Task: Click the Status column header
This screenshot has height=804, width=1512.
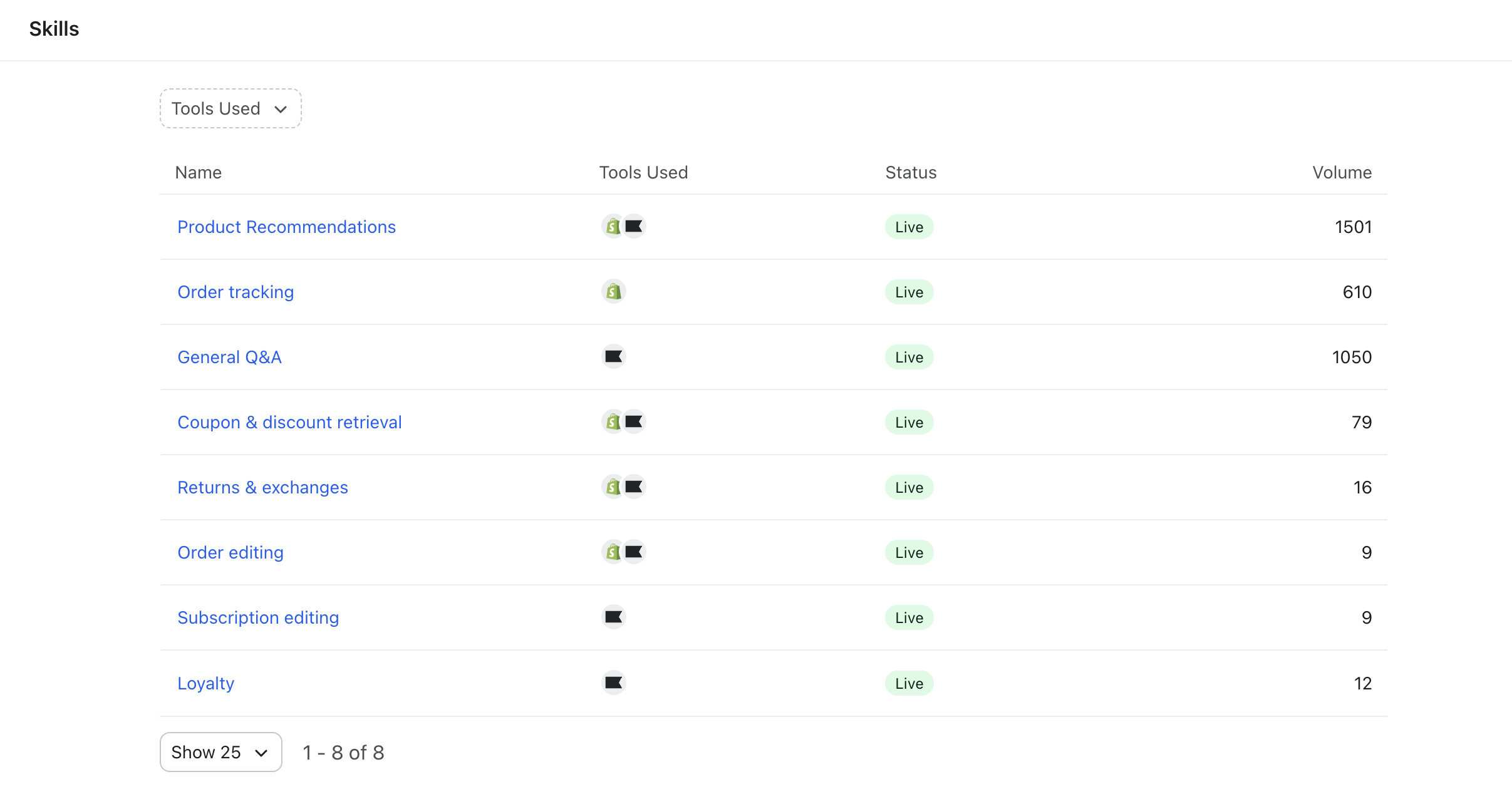Action: (x=911, y=173)
